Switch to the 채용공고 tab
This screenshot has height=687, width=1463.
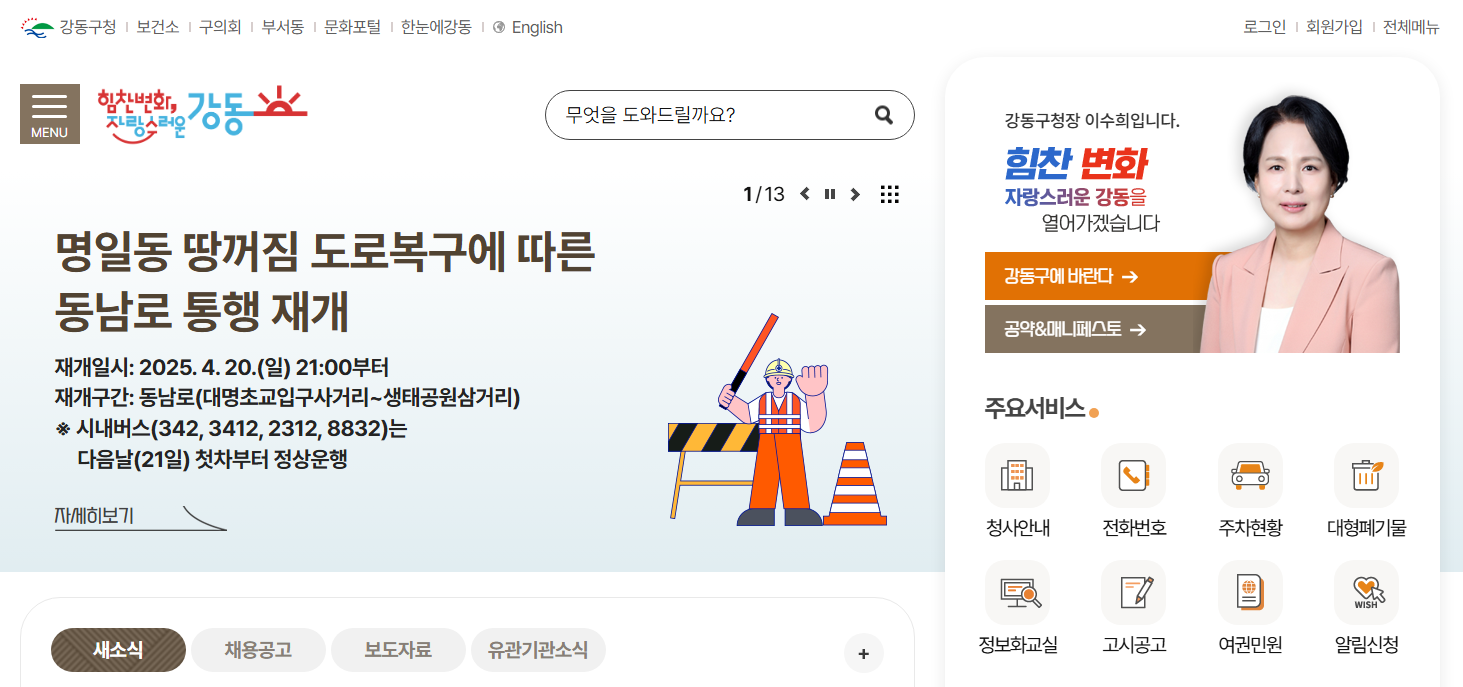point(258,650)
